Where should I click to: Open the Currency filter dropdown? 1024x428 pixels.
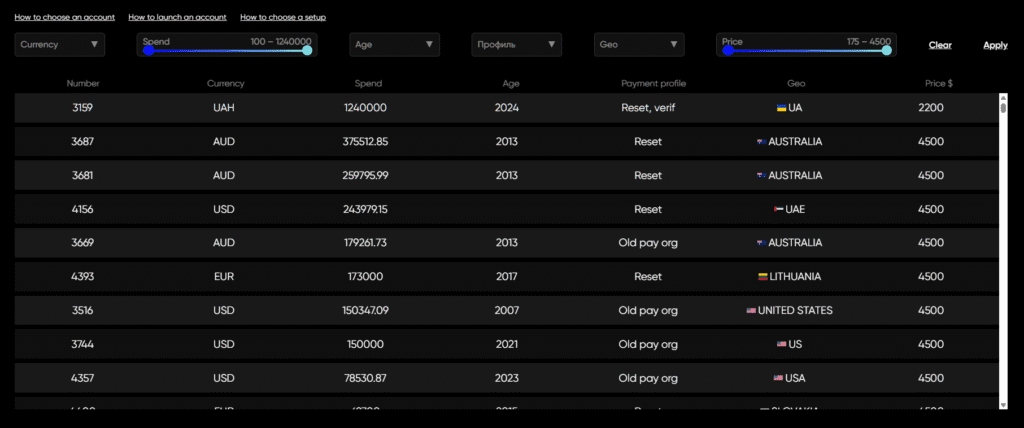point(60,44)
